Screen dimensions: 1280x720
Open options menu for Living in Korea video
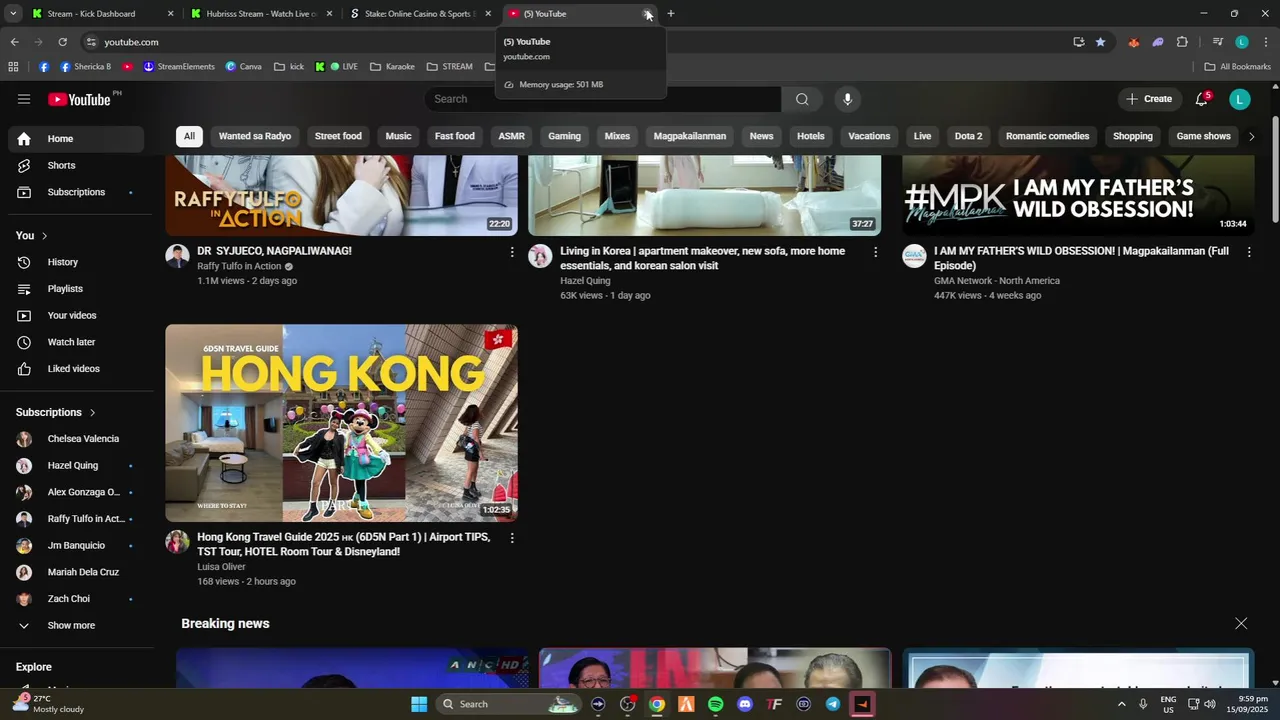tap(875, 252)
